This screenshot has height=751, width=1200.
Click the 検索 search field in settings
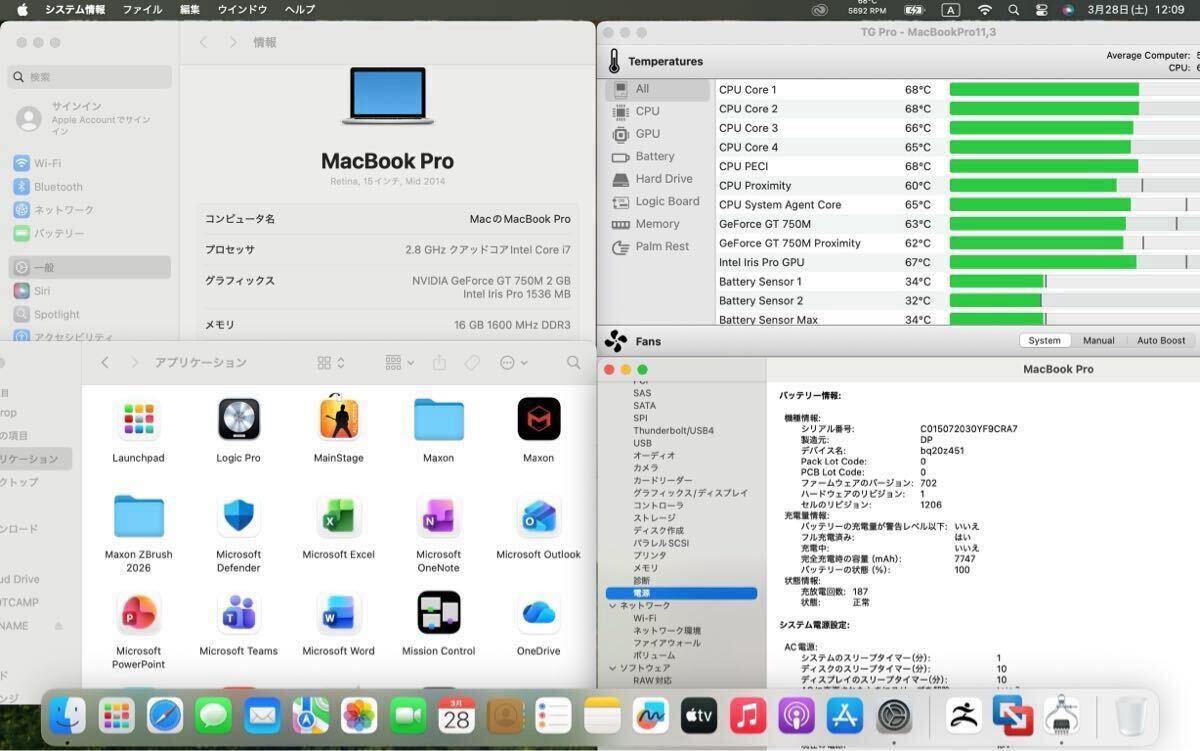(90, 77)
